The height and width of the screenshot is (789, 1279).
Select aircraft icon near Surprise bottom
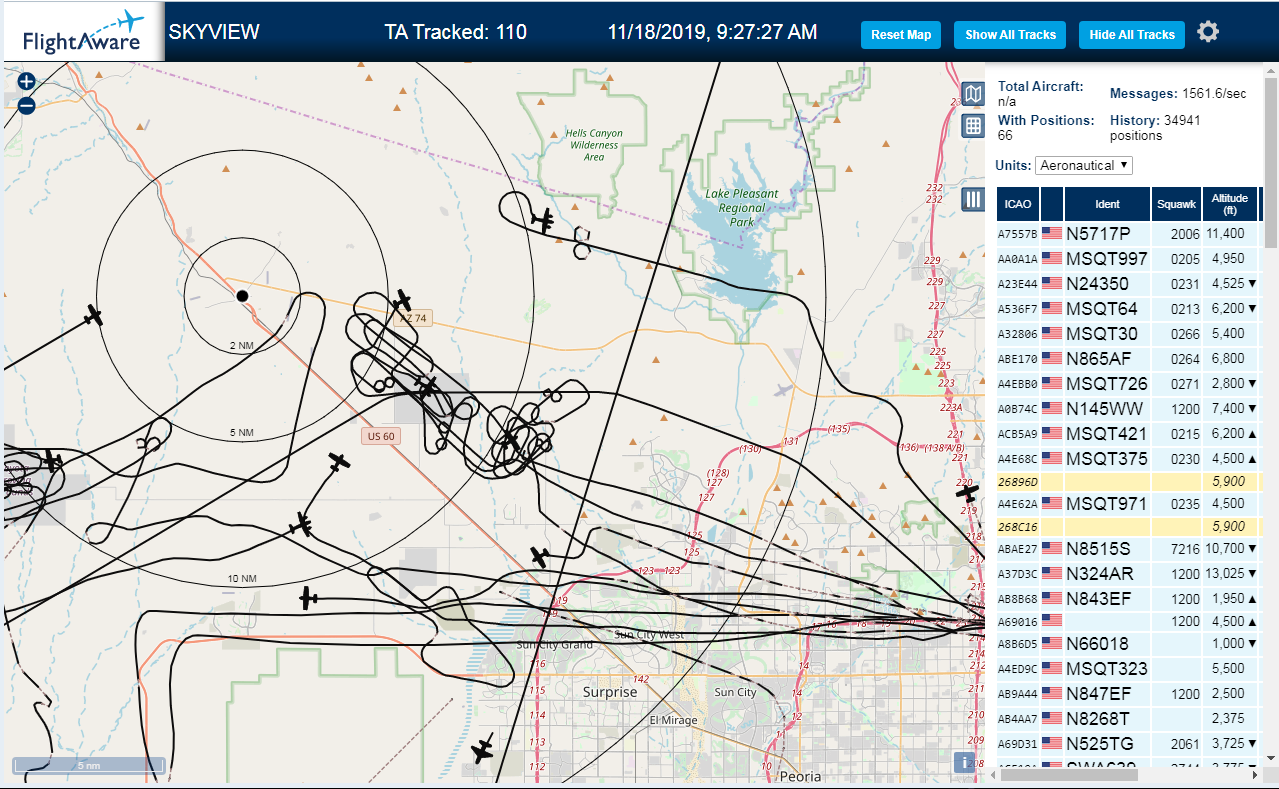pyautogui.click(x=484, y=749)
